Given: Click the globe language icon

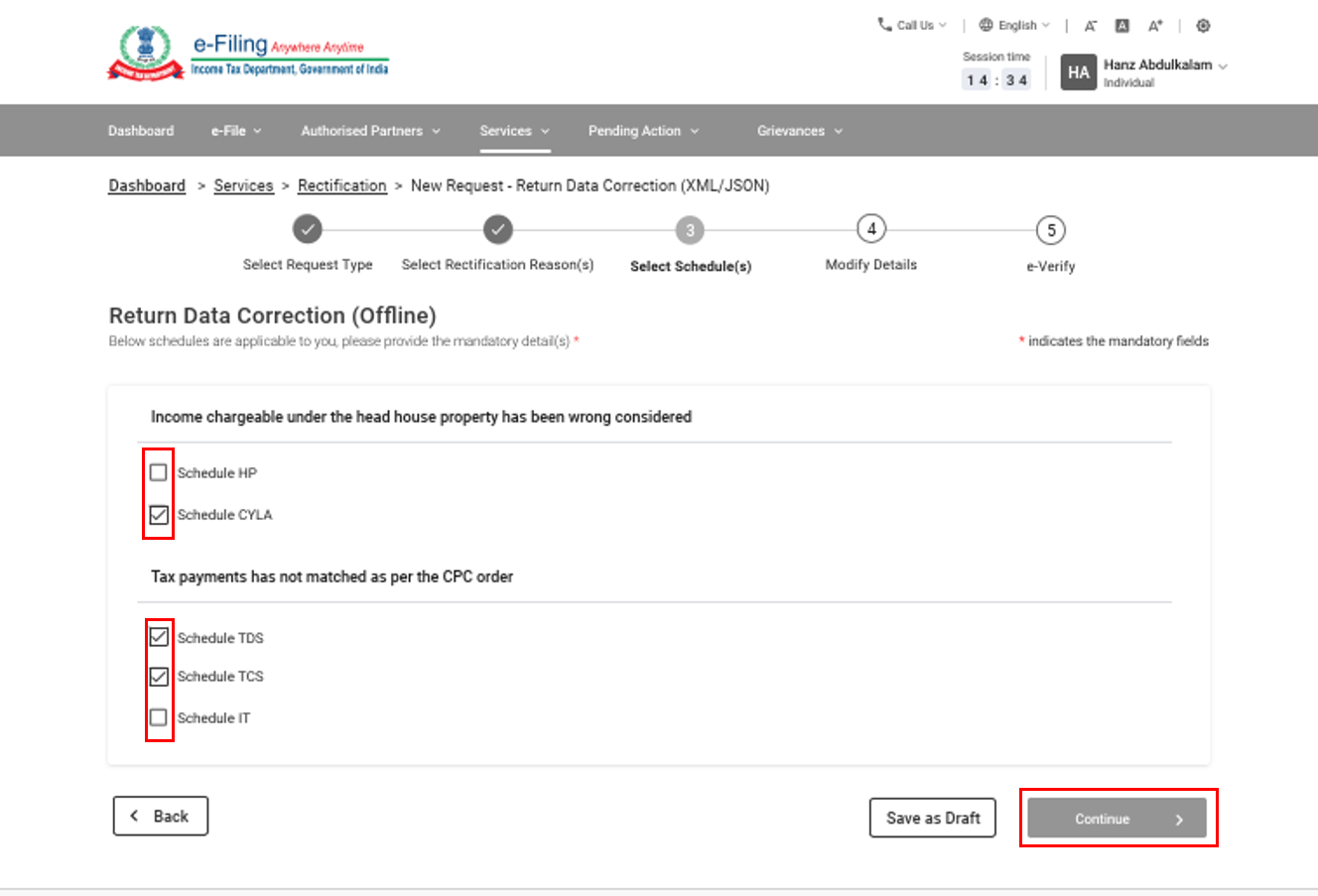Looking at the screenshot, I should coord(986,25).
